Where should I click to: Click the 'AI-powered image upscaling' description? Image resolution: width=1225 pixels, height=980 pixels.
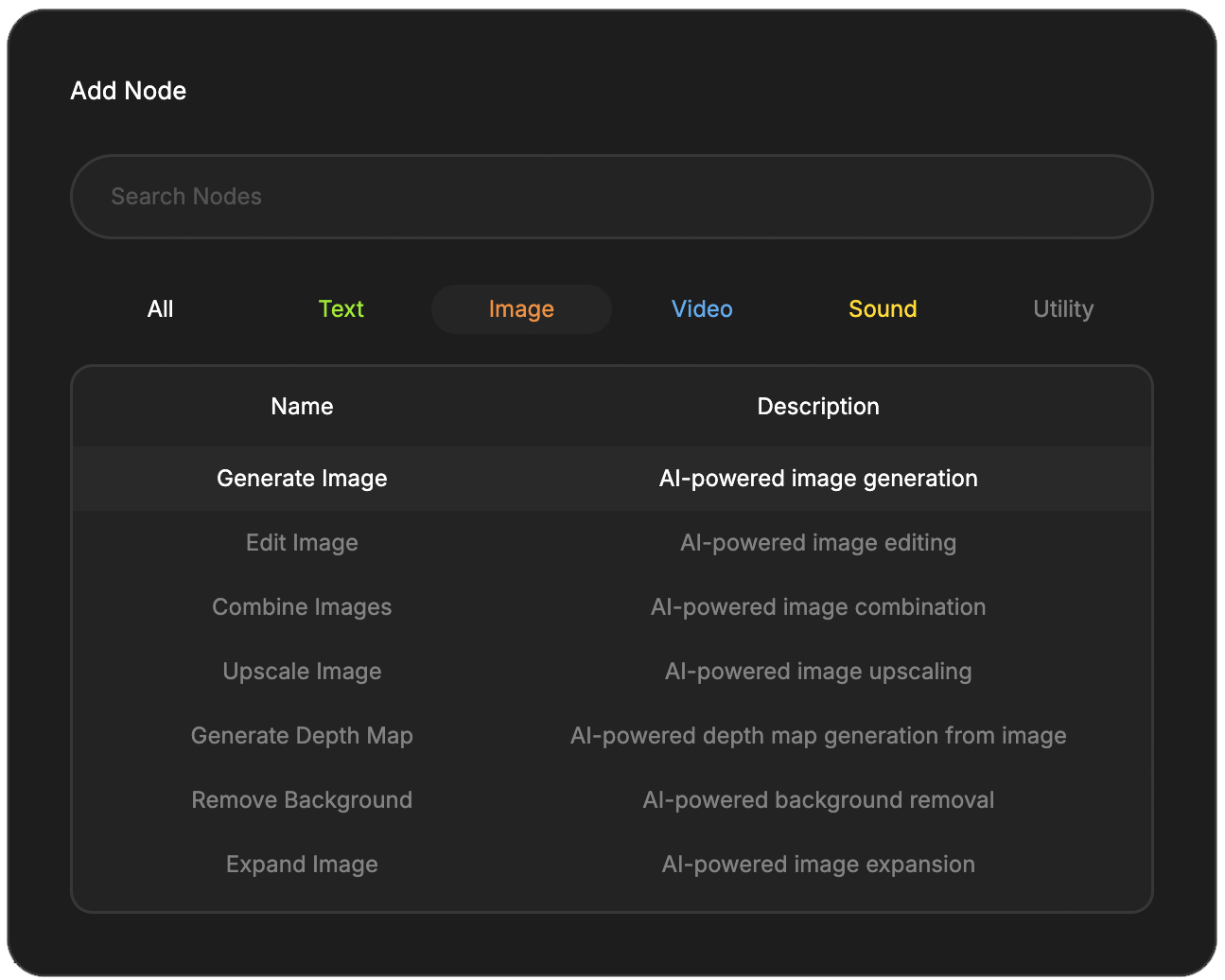click(818, 672)
